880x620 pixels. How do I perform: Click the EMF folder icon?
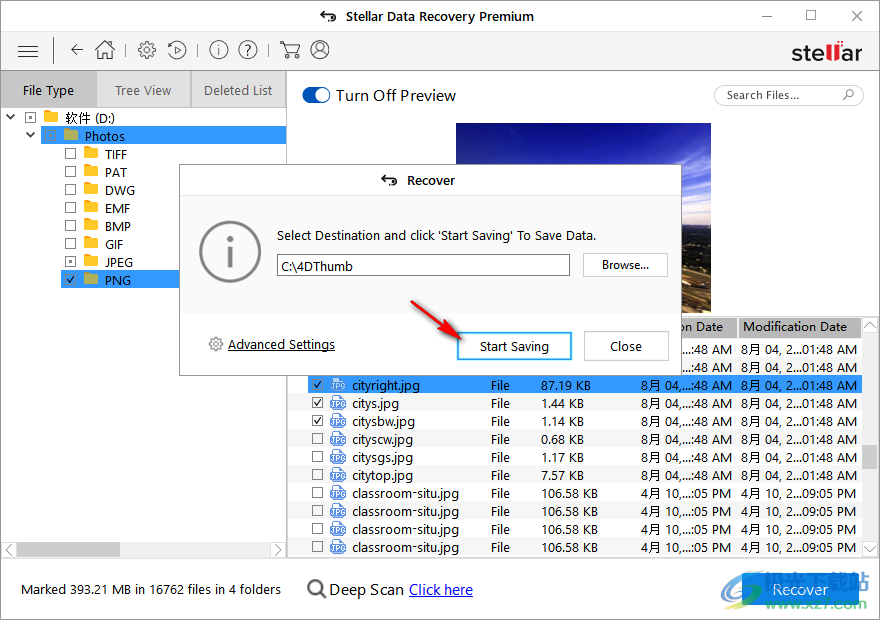pyautogui.click(x=91, y=206)
